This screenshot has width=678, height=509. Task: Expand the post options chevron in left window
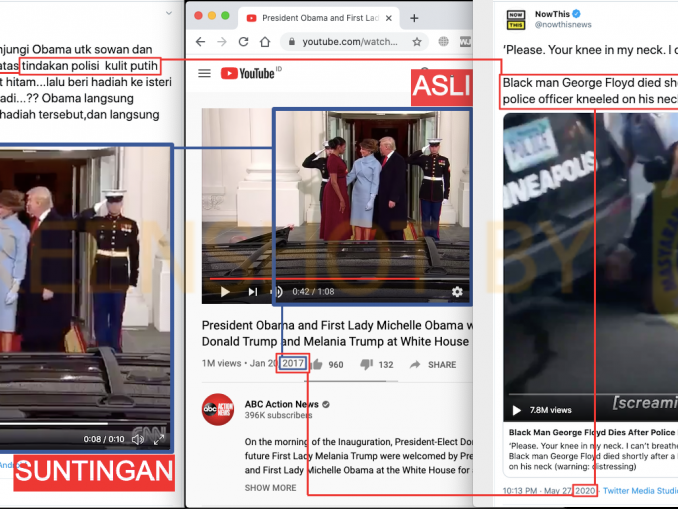(169, 13)
